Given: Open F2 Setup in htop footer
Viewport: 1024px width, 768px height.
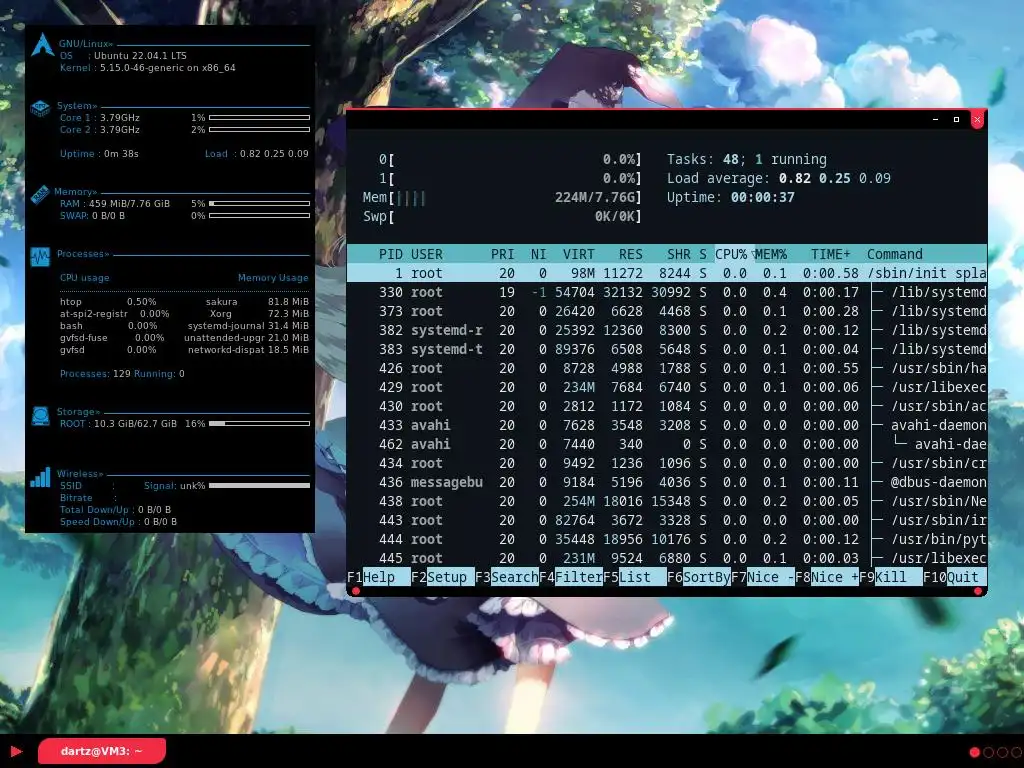Looking at the screenshot, I should [443, 577].
